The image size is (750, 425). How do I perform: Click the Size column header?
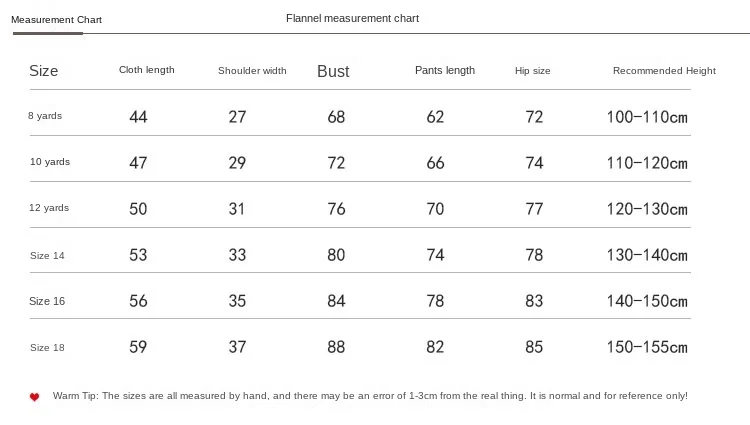coord(44,71)
